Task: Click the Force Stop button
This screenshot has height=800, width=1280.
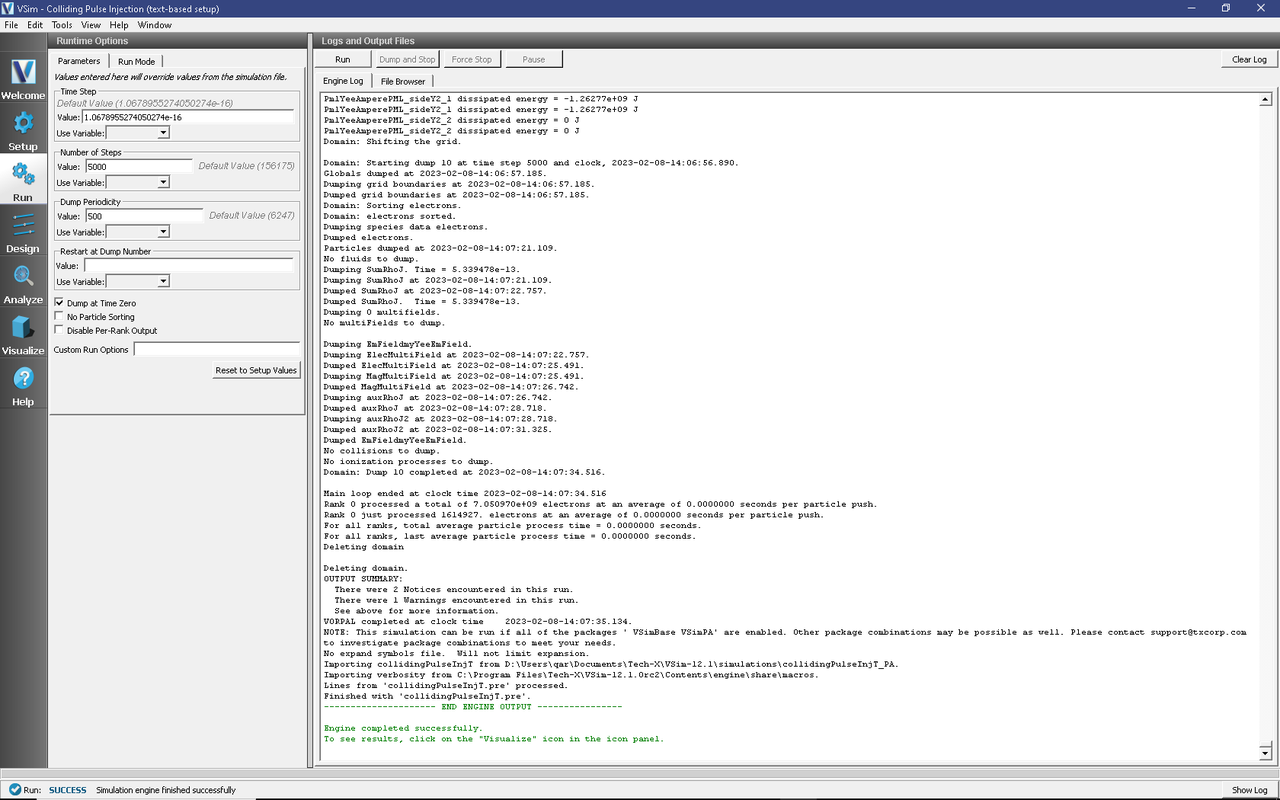Action: [x=472, y=59]
